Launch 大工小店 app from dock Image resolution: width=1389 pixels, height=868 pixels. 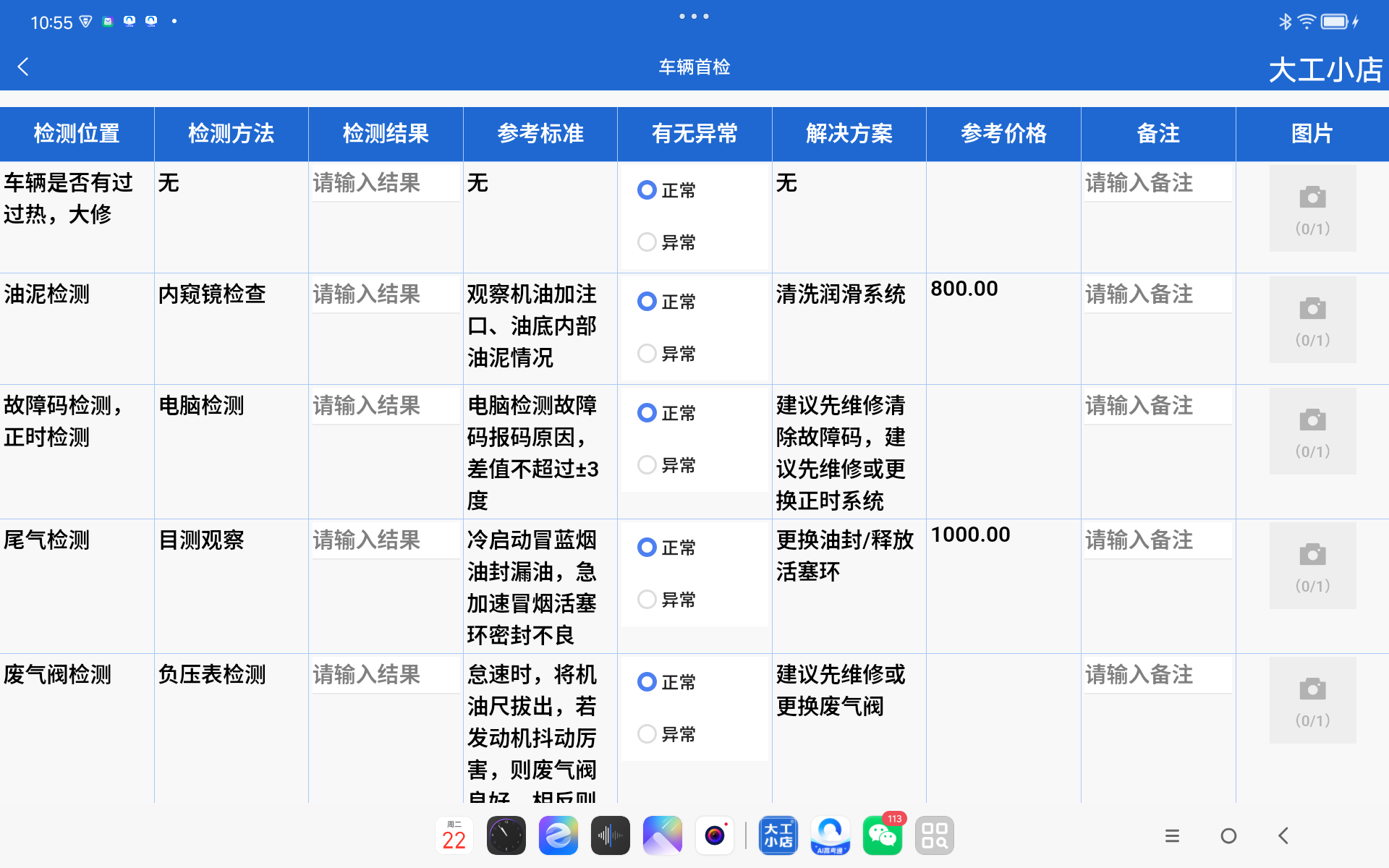point(778,836)
